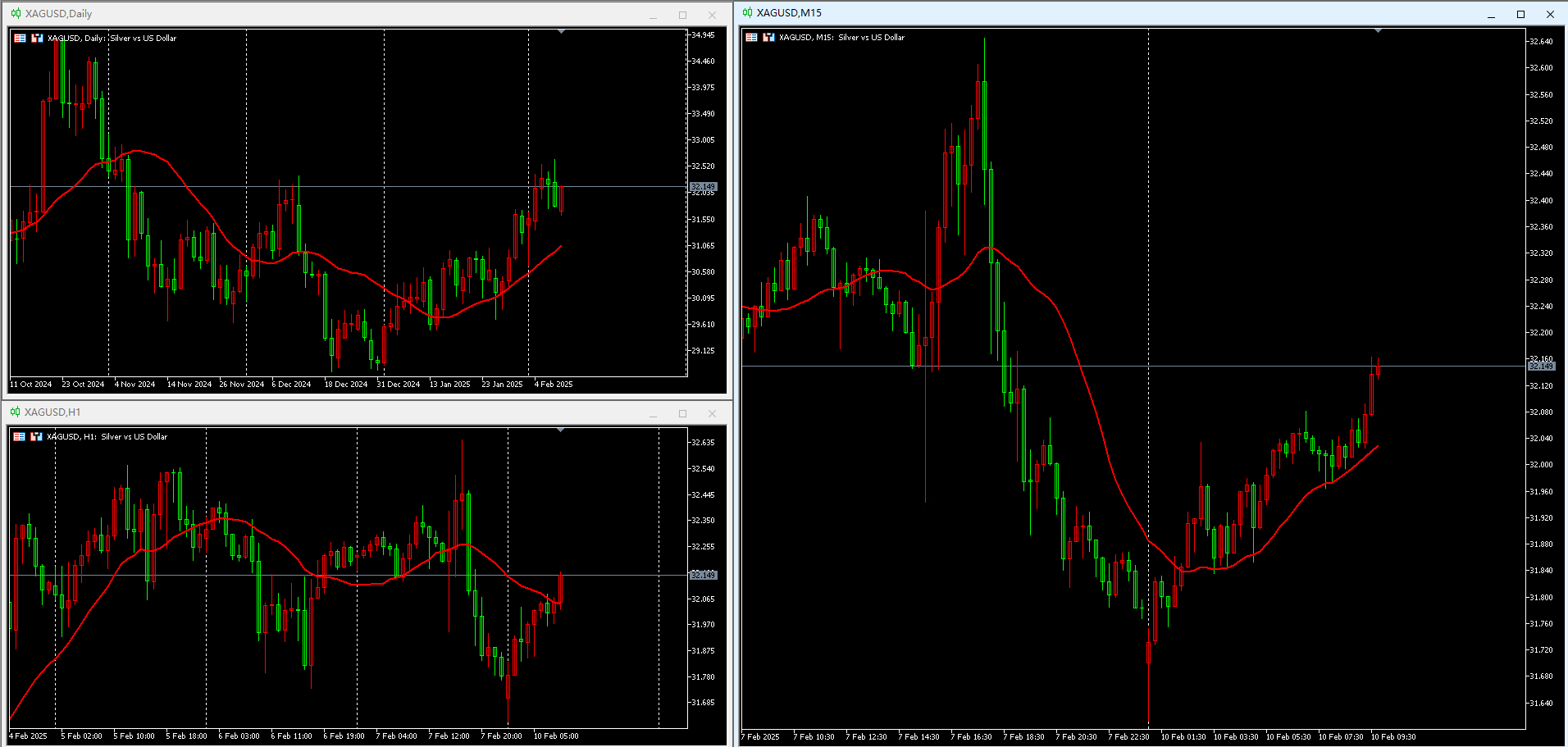Click 32.640 on M15 price scale
Image resolution: width=1568 pixels, height=747 pixels.
pos(1541,41)
